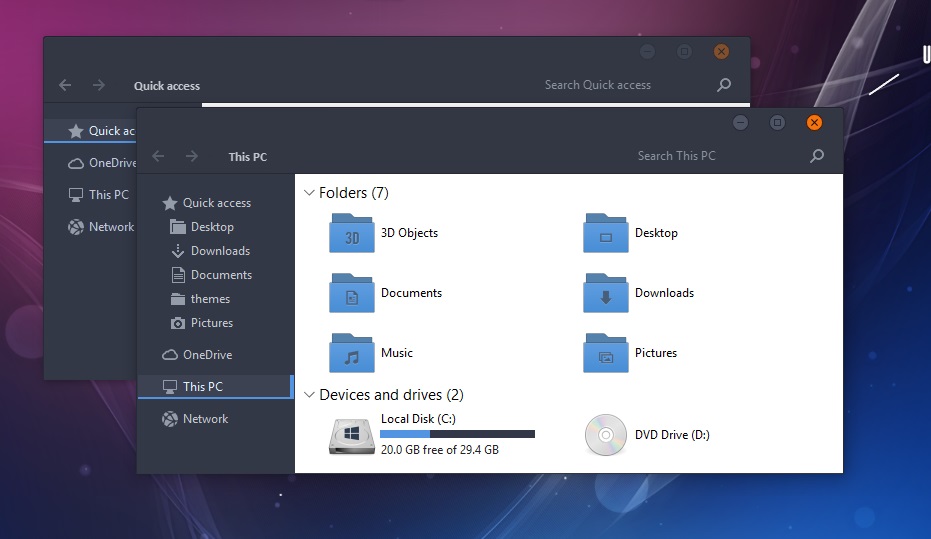The image size is (931, 539).
Task: Open the Desktop folder in the main pane
Action: point(605,234)
